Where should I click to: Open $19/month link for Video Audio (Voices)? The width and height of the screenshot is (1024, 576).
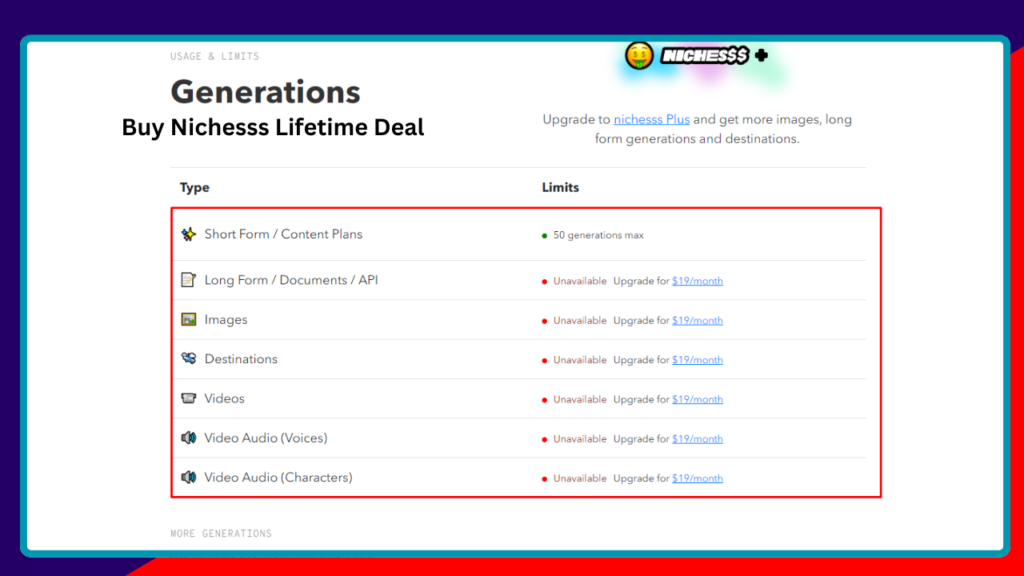697,439
